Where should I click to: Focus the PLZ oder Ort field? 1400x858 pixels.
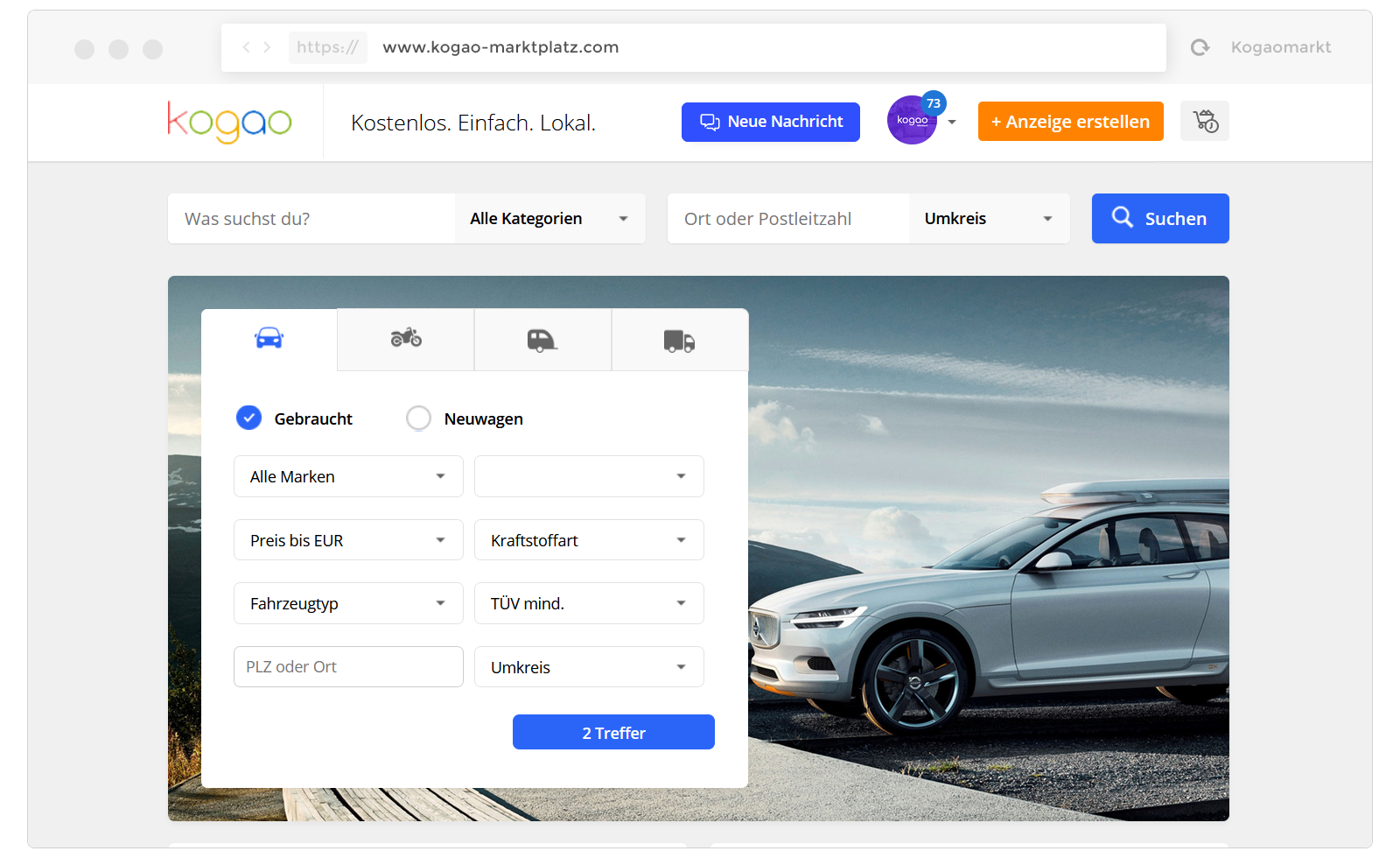click(x=348, y=667)
